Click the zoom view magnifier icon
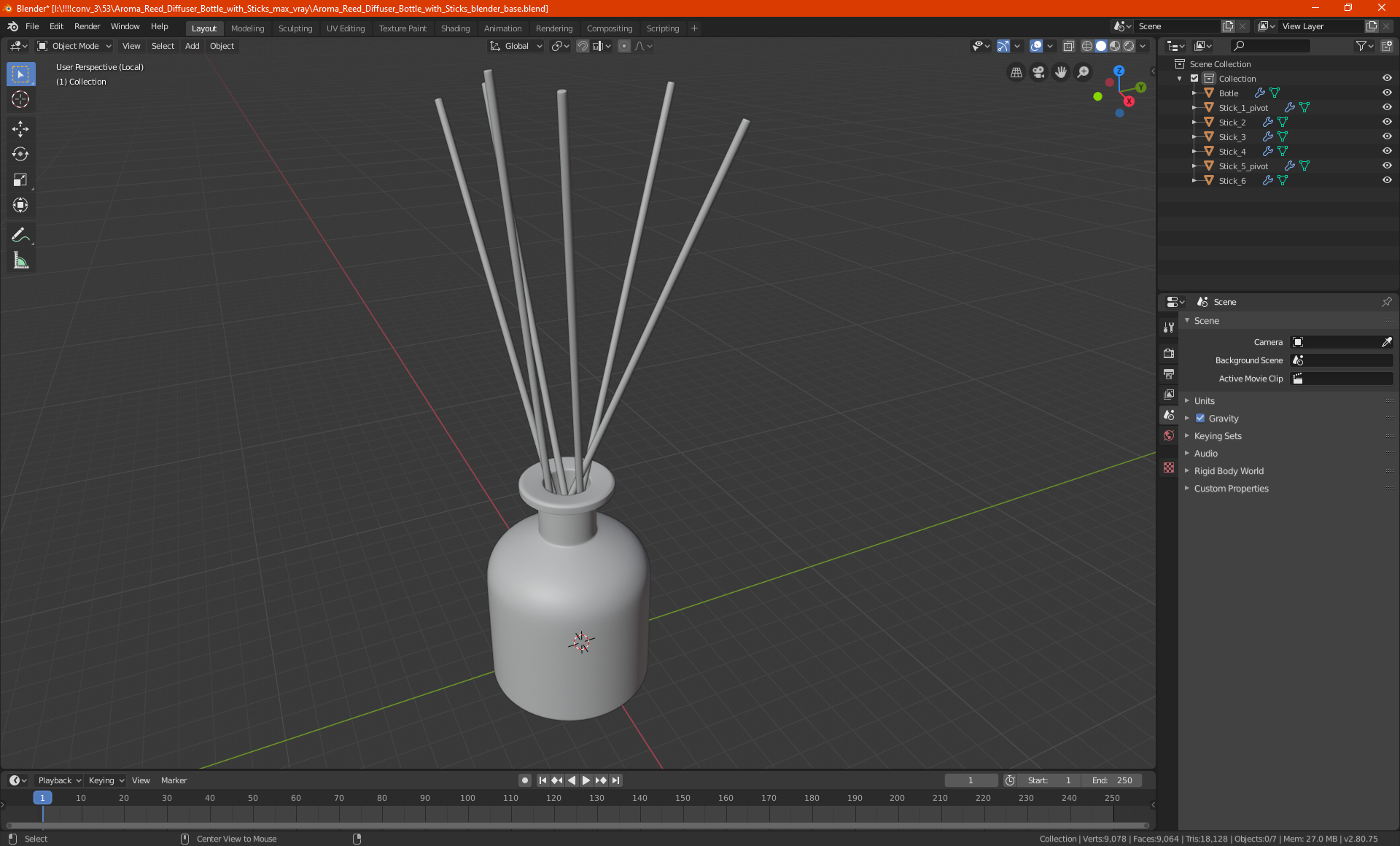This screenshot has width=1400, height=846. pos(1084,72)
